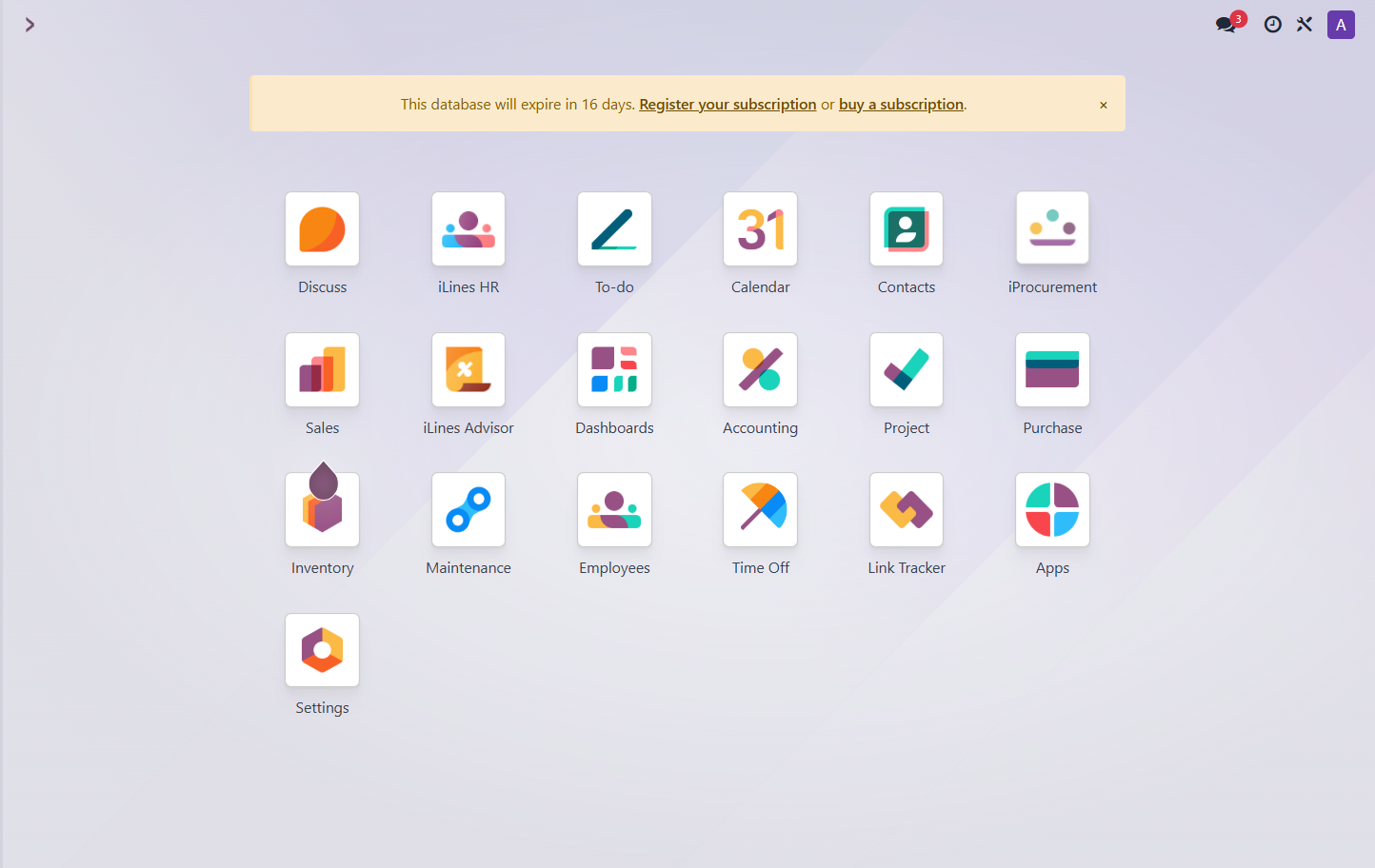The image size is (1375, 868).
Task: Open the debug tools menu
Action: click(x=1305, y=25)
